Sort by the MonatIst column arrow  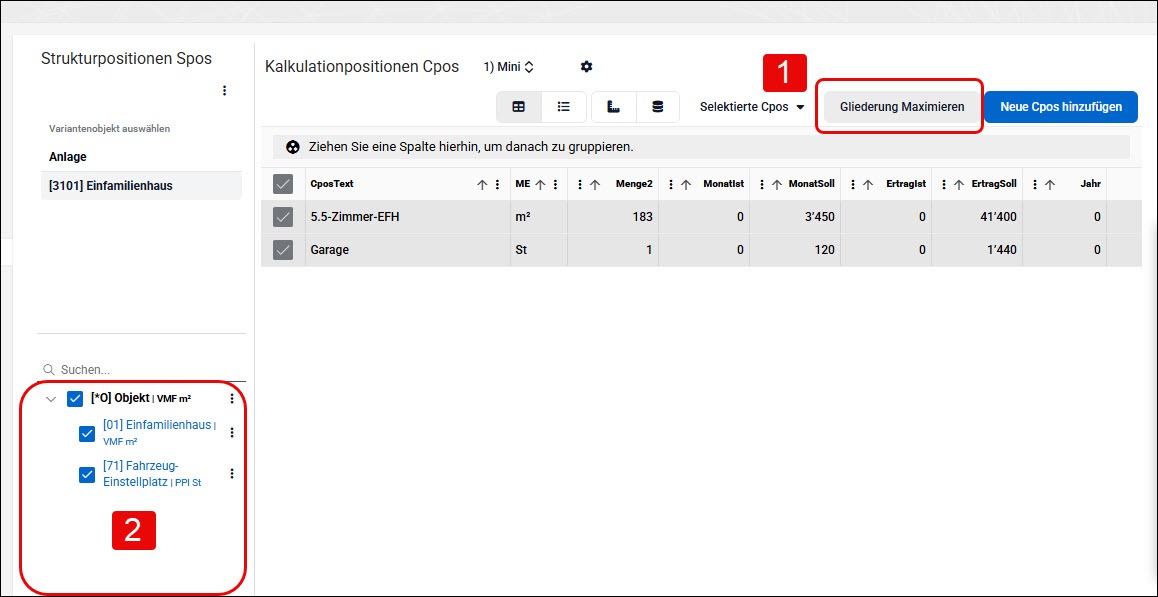pyautogui.click(x=685, y=185)
